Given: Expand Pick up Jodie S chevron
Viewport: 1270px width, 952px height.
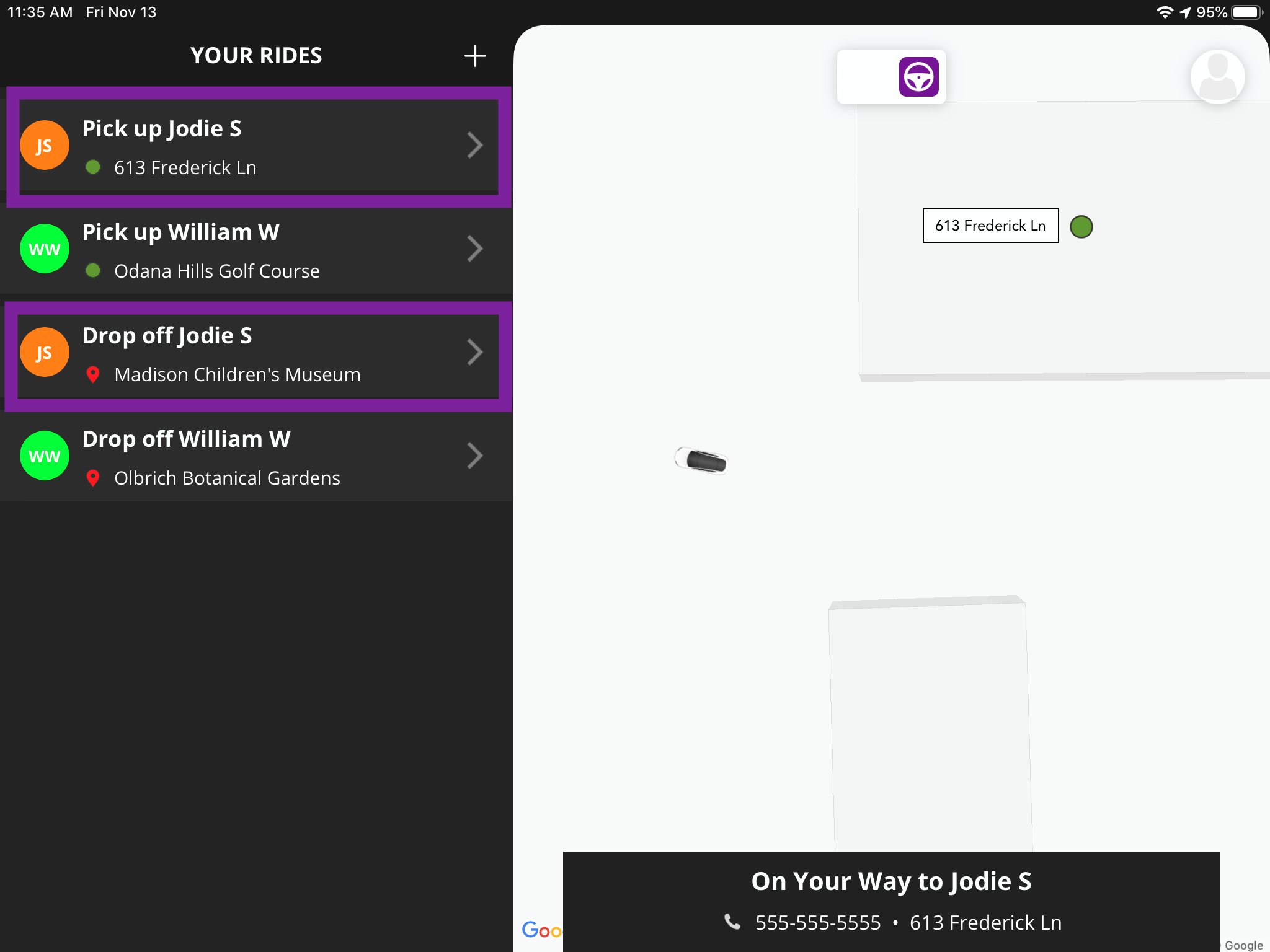Looking at the screenshot, I should [x=475, y=146].
